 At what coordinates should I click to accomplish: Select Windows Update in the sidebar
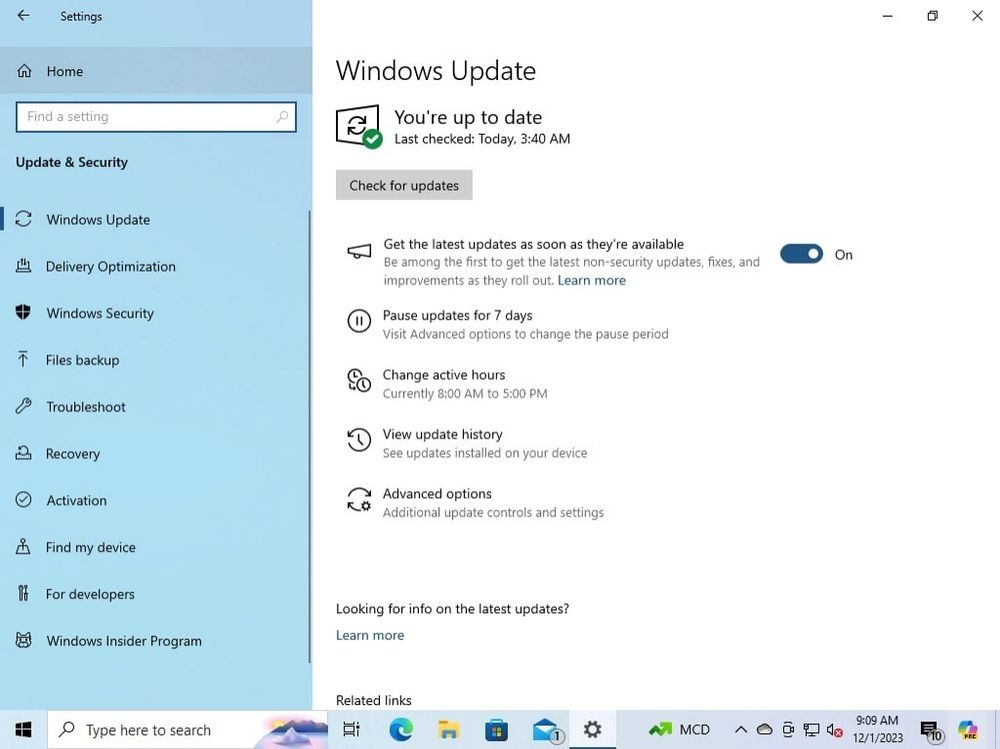click(156, 219)
